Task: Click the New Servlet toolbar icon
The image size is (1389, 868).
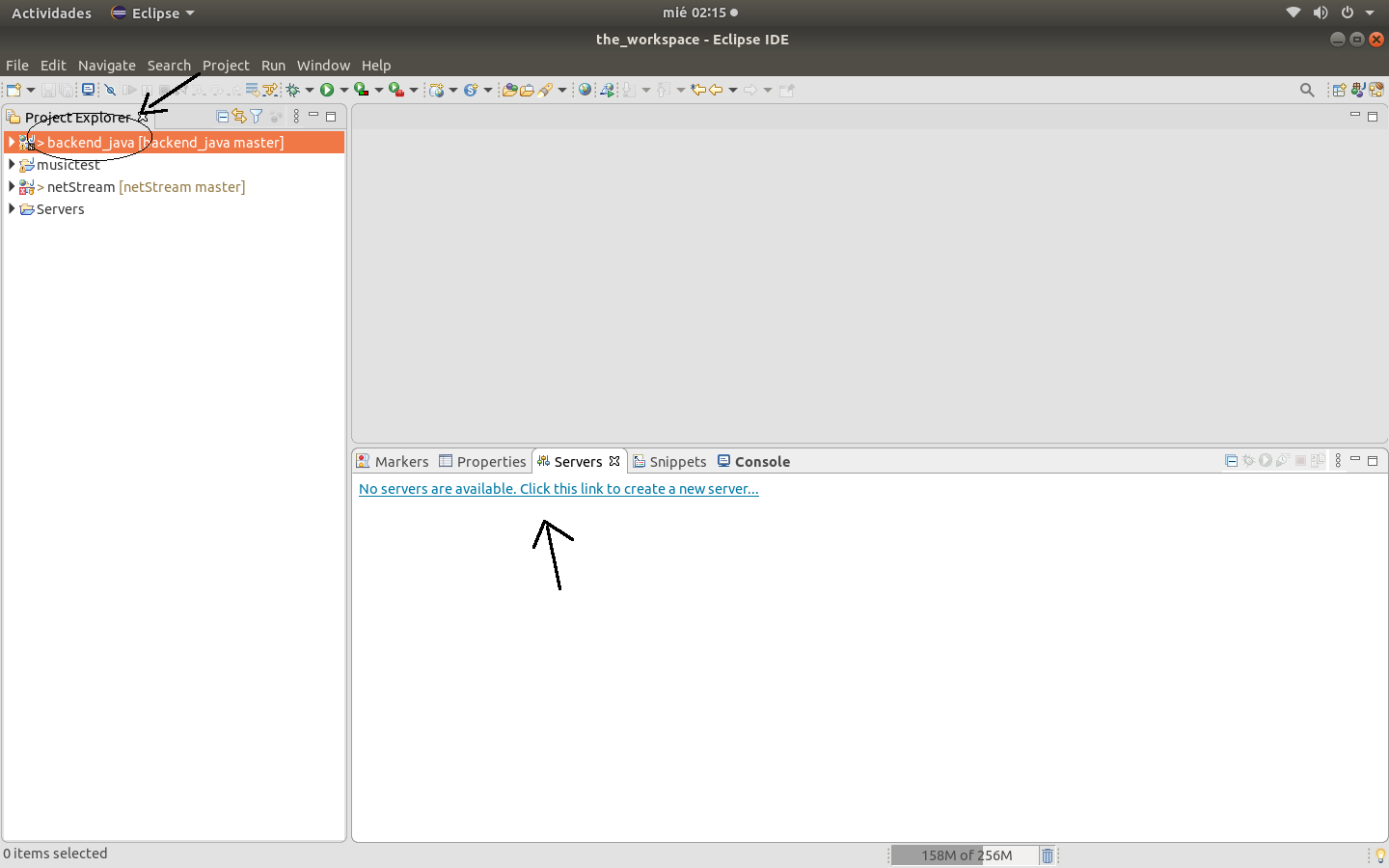Action: pyautogui.click(x=471, y=90)
